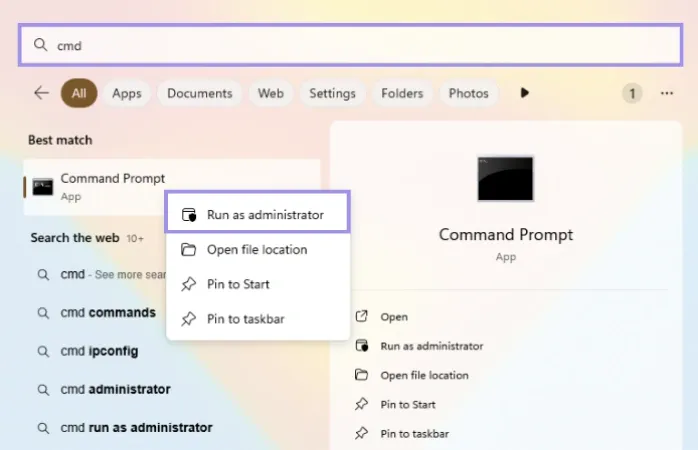Click the Command Prompt title in details pane
The height and width of the screenshot is (450, 698).
click(506, 235)
